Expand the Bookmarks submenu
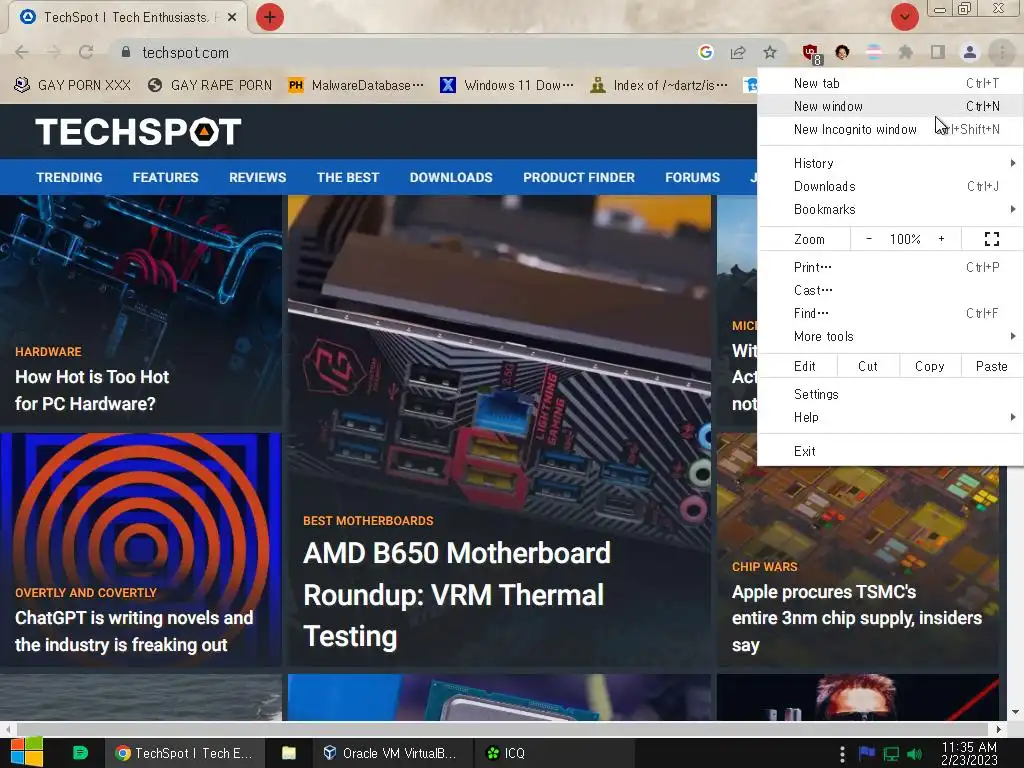The image size is (1024, 768). point(890,209)
